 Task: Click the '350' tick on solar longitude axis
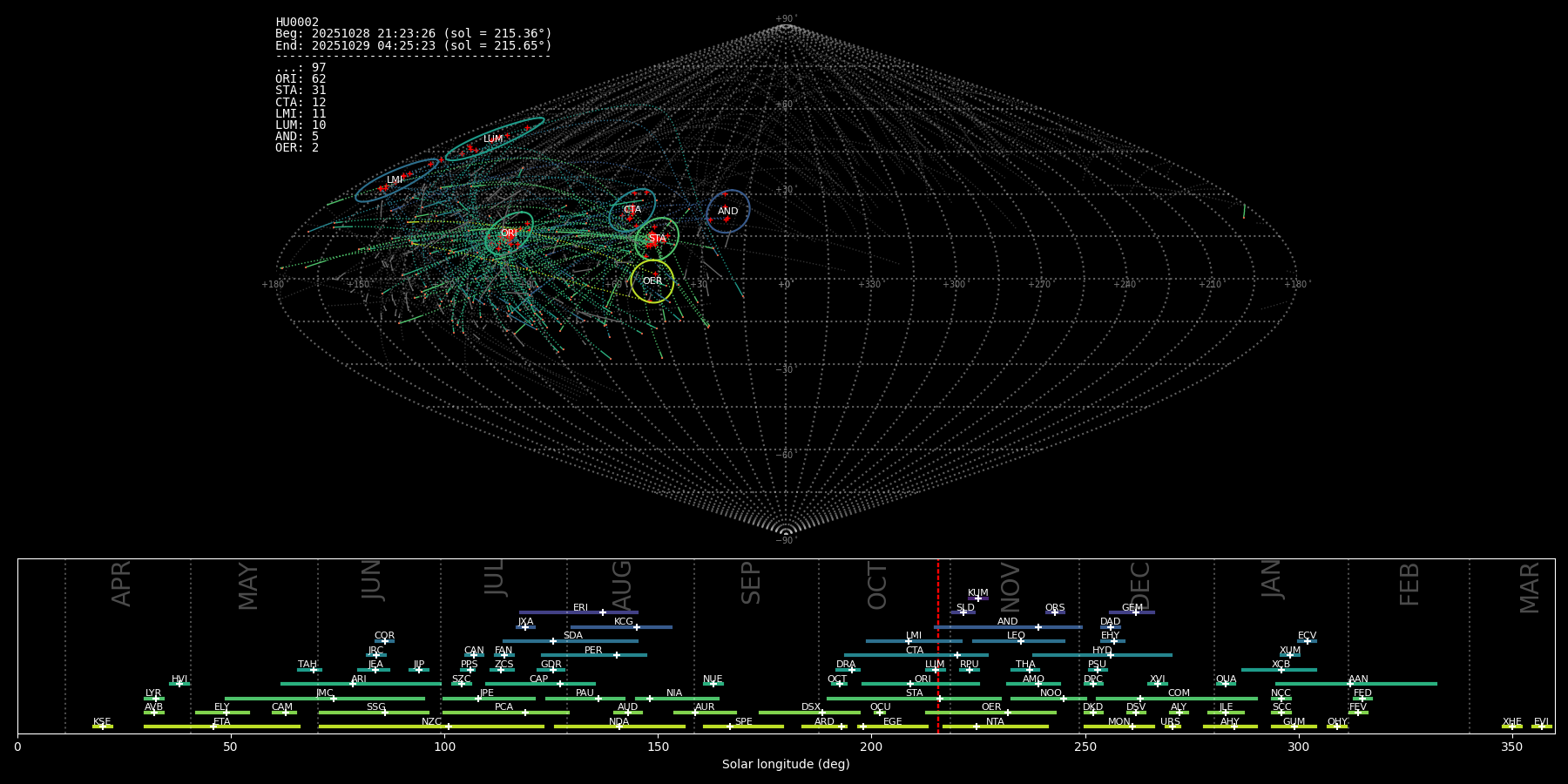pyautogui.click(x=1512, y=747)
